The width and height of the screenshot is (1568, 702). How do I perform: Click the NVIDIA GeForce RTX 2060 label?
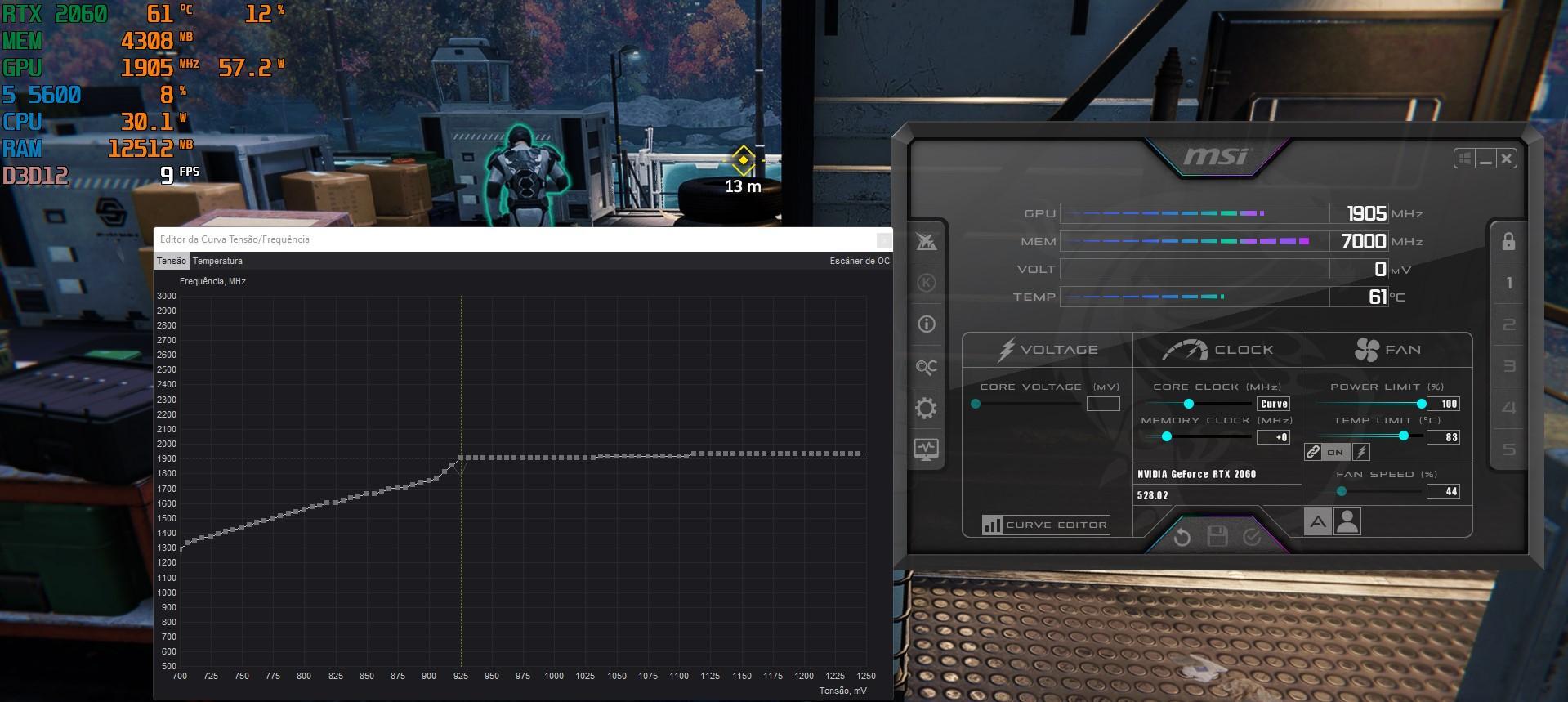(x=1196, y=474)
